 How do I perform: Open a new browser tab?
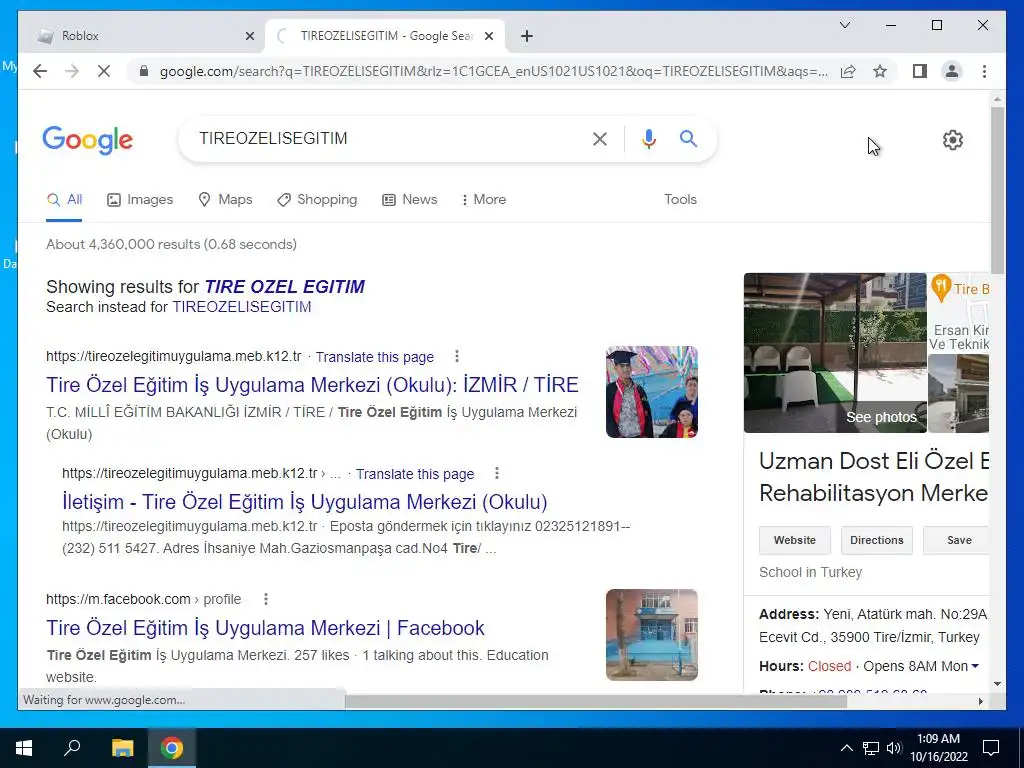[x=527, y=36]
